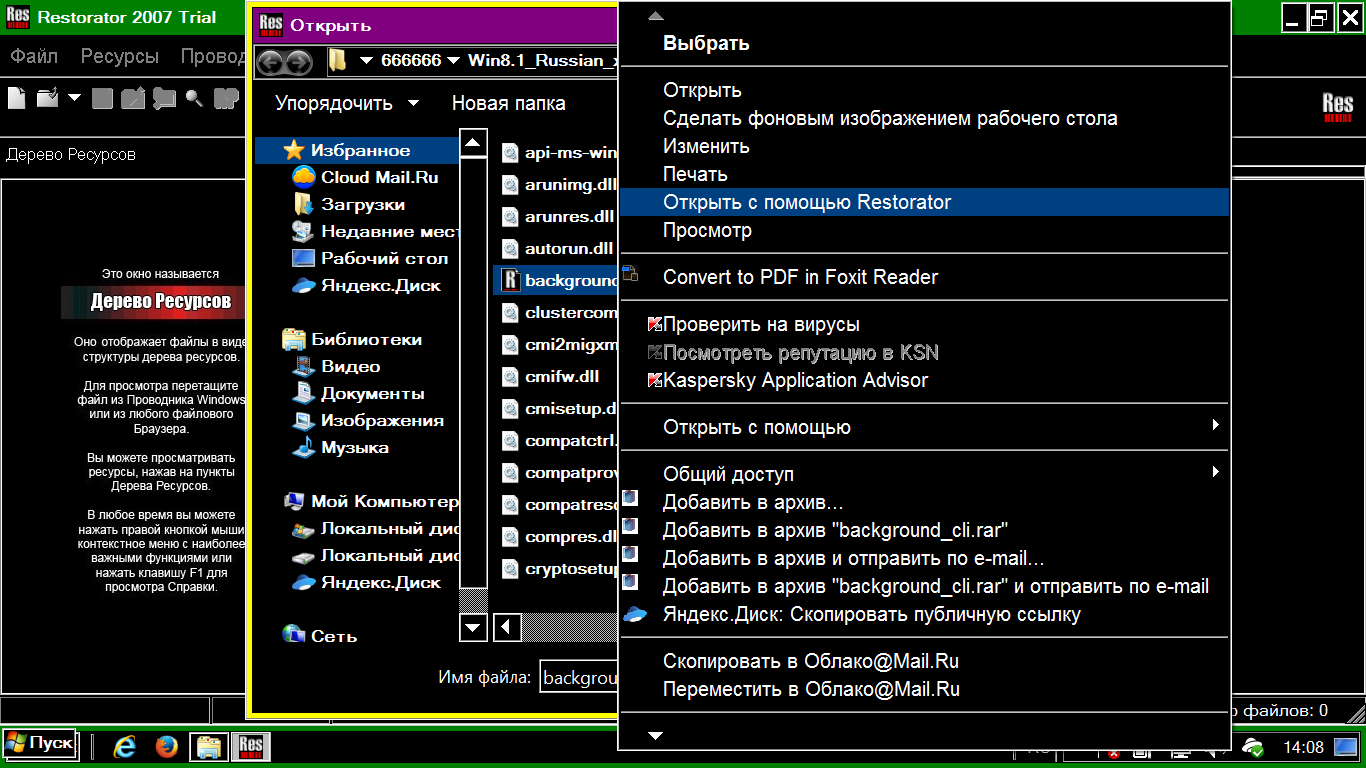The width and height of the screenshot is (1366, 768).
Task: Select Мой Компьютер in the navigation pane
Action: click(371, 502)
